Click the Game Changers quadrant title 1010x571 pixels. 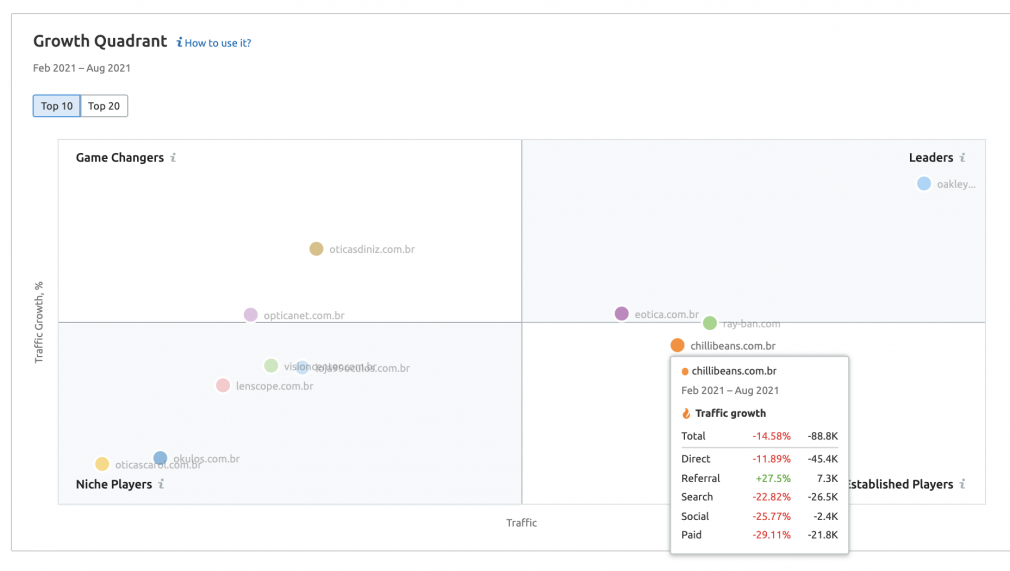(120, 158)
